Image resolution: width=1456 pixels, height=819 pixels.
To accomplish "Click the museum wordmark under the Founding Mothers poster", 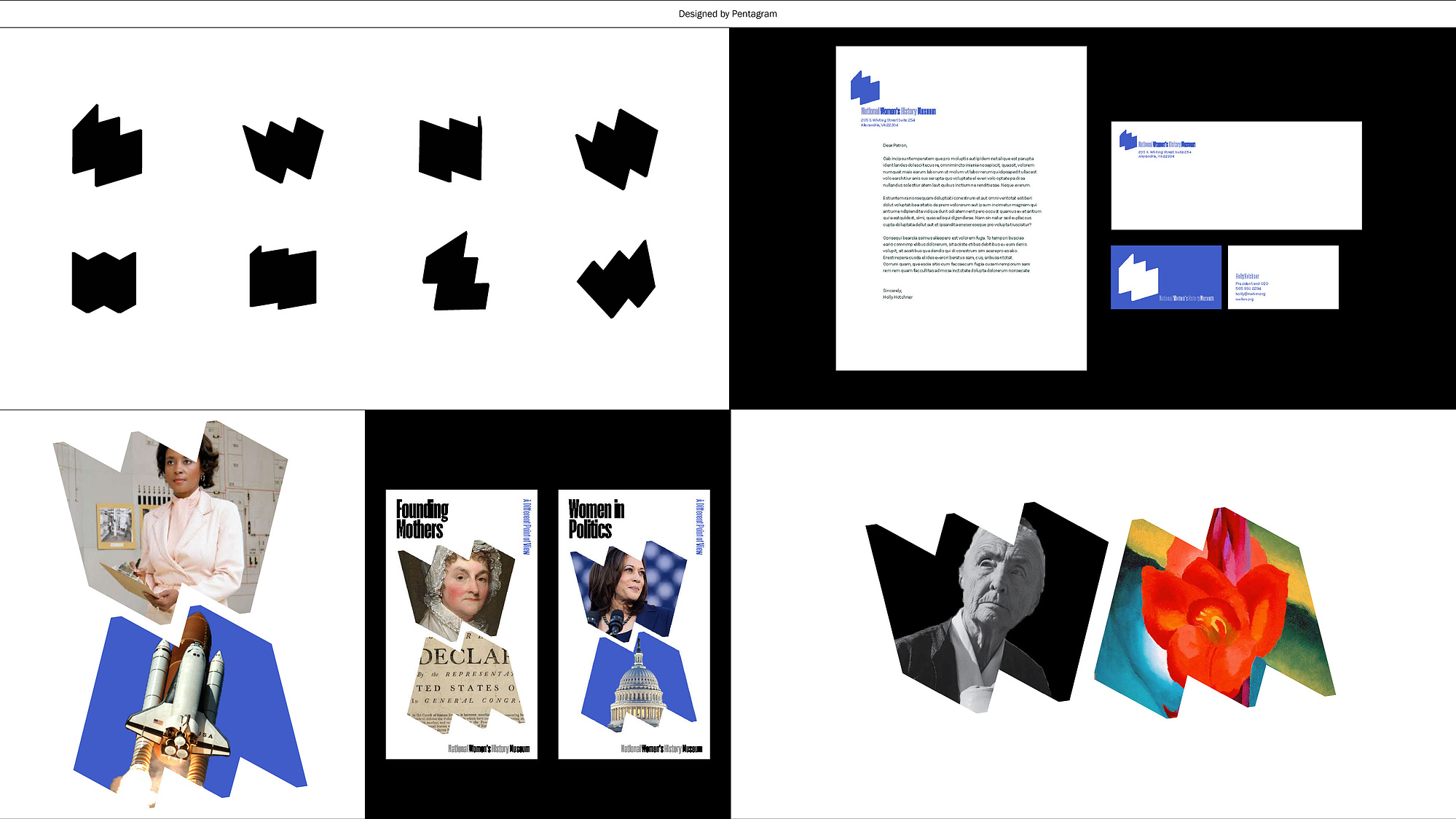I will click(x=489, y=749).
